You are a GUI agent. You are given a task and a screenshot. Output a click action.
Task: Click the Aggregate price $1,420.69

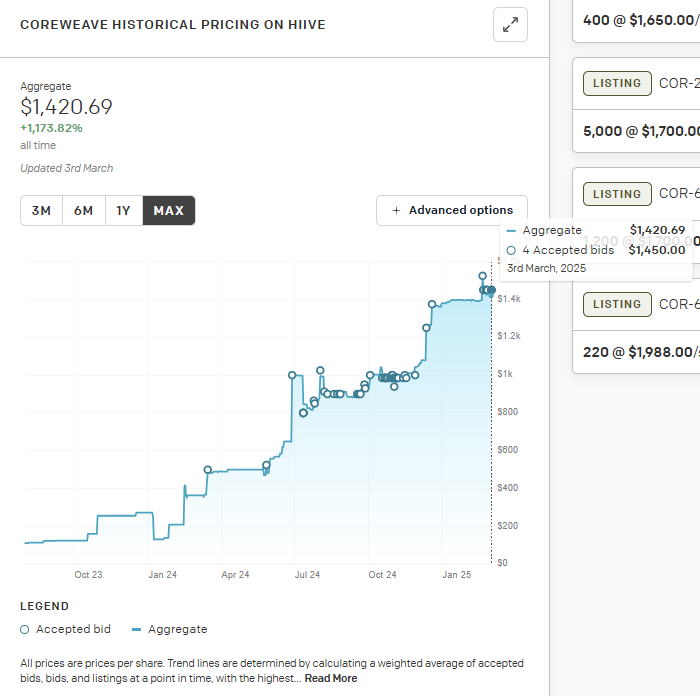66,107
